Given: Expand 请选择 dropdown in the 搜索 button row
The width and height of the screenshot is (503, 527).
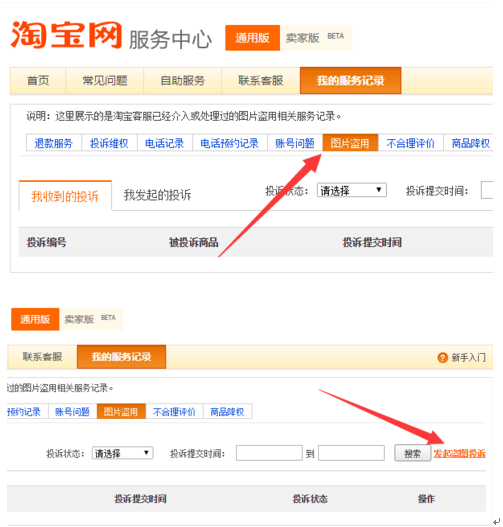Looking at the screenshot, I should tap(122, 453).
